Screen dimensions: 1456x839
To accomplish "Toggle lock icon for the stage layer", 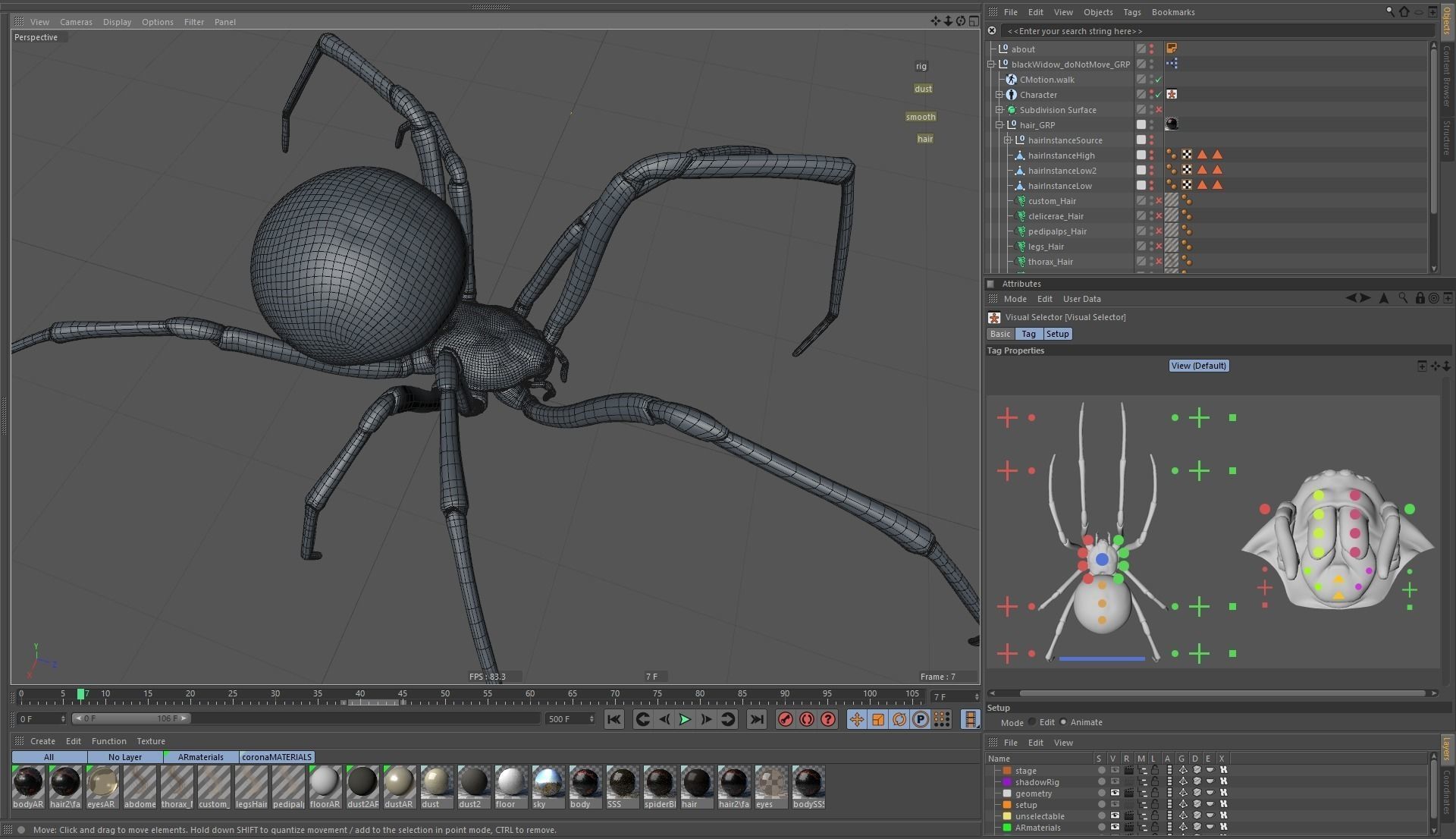I will click(1155, 770).
